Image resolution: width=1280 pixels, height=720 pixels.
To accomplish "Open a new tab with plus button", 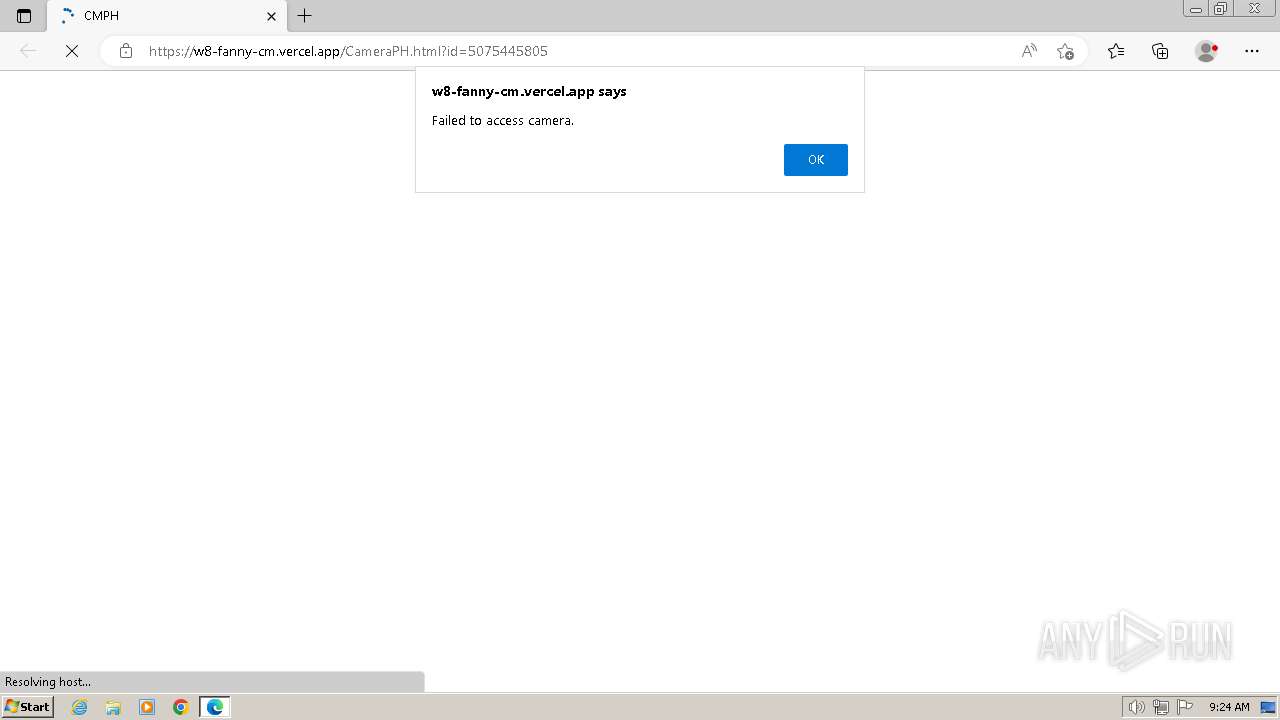I will point(305,16).
